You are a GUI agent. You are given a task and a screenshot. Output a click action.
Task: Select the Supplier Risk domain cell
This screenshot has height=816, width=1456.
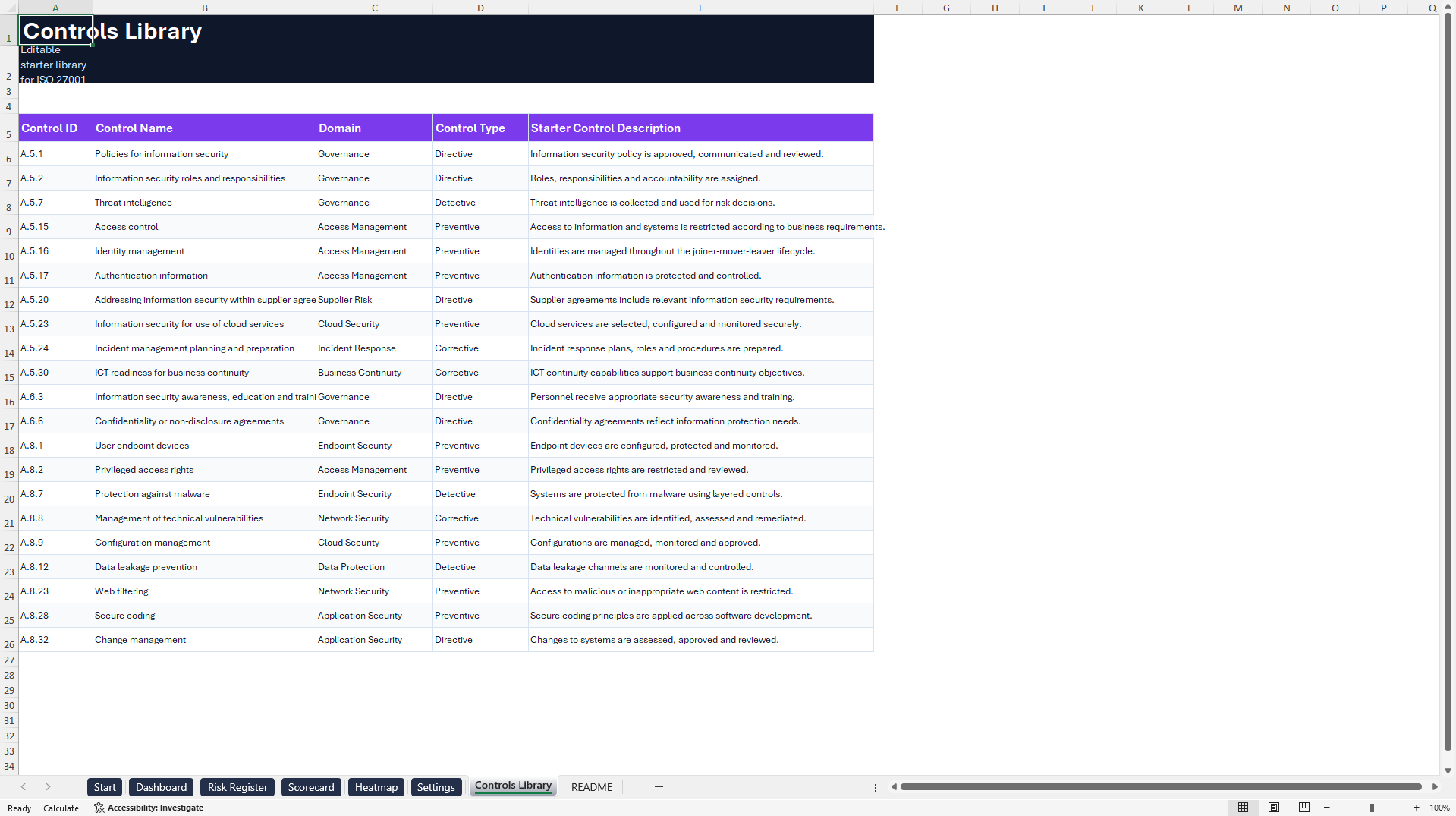click(x=374, y=300)
